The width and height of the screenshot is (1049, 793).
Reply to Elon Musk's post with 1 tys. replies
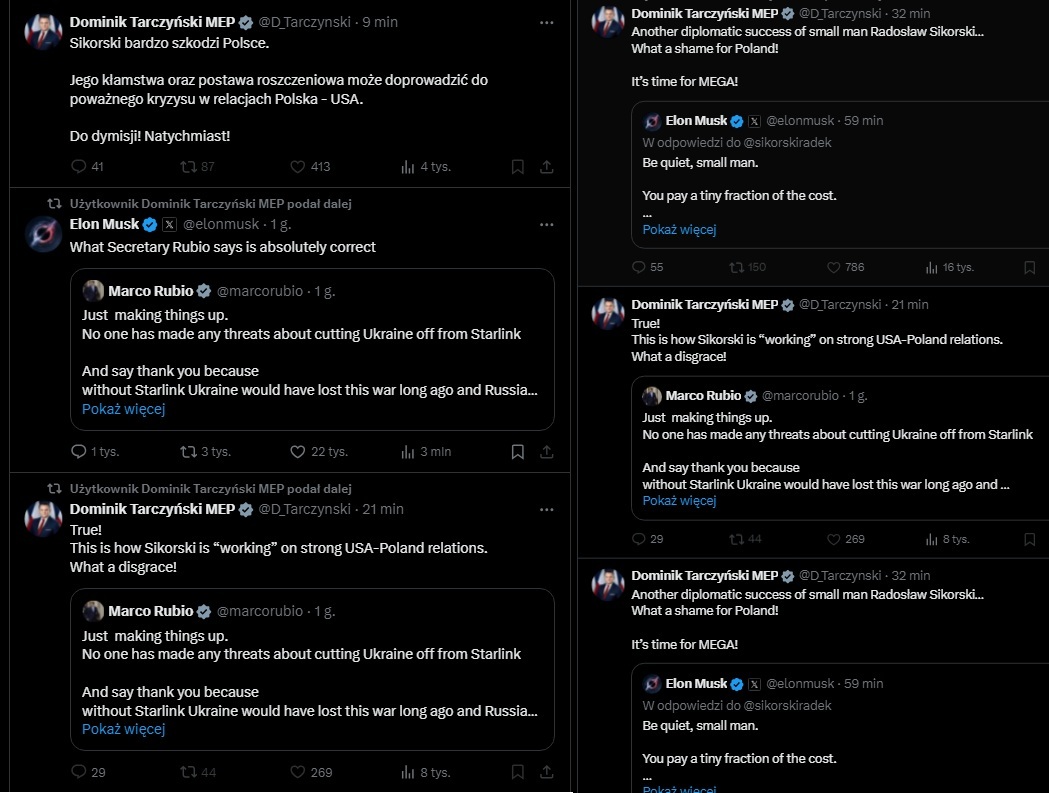[x=80, y=452]
